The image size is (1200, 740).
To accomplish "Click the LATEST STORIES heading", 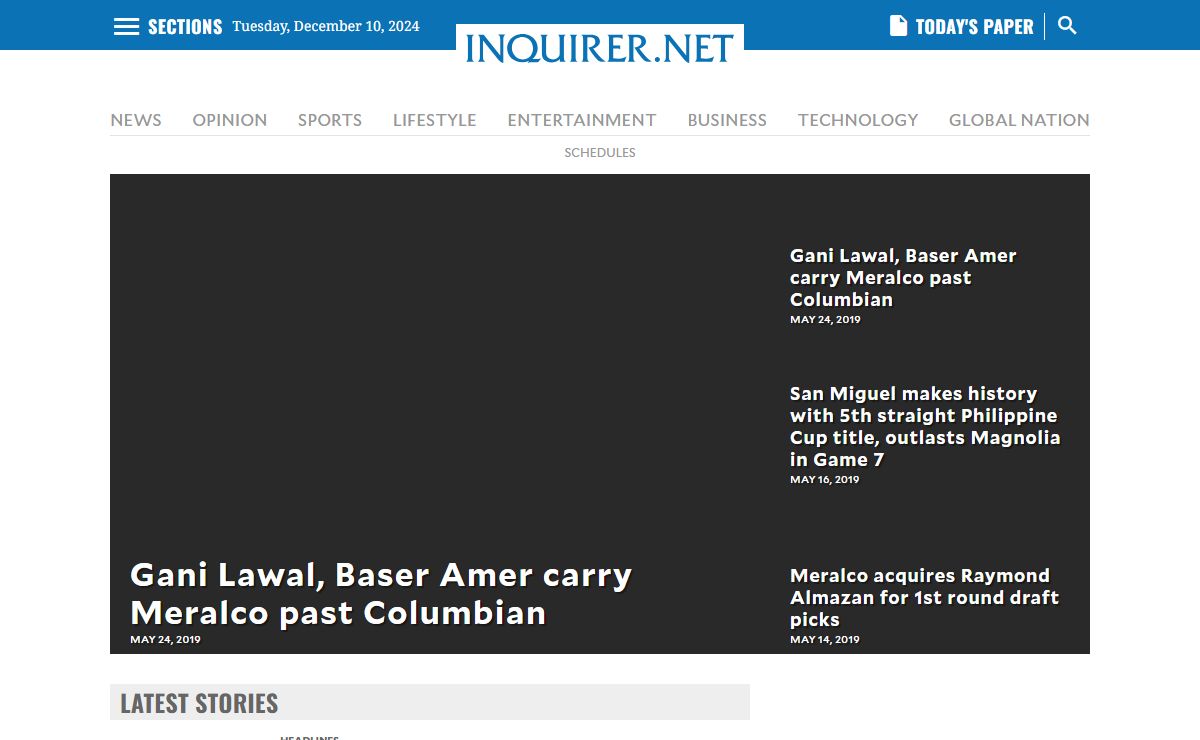I will pyautogui.click(x=199, y=703).
